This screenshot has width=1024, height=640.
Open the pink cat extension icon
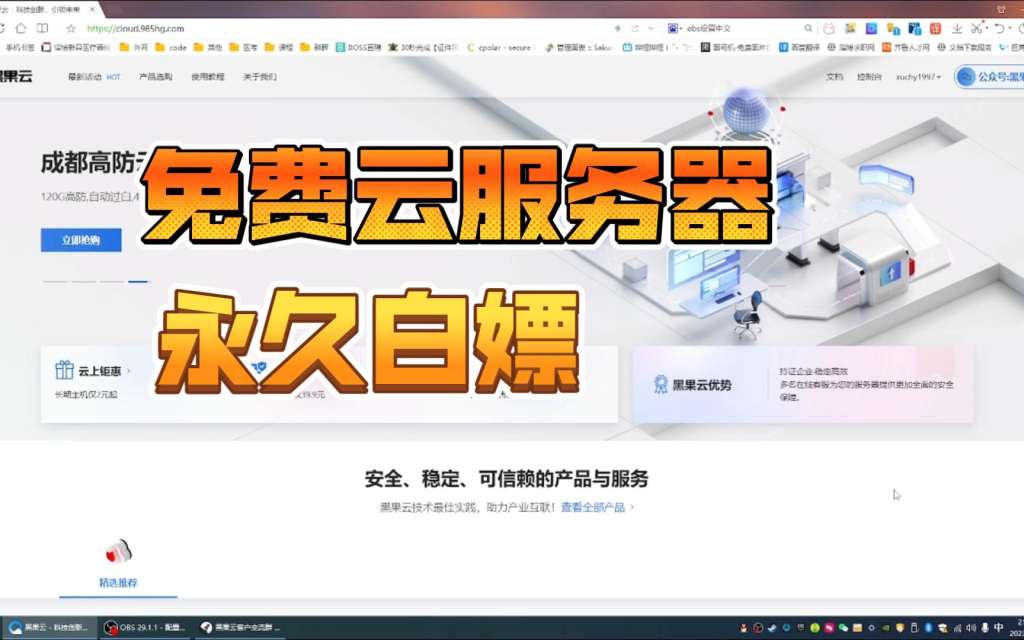(829, 28)
